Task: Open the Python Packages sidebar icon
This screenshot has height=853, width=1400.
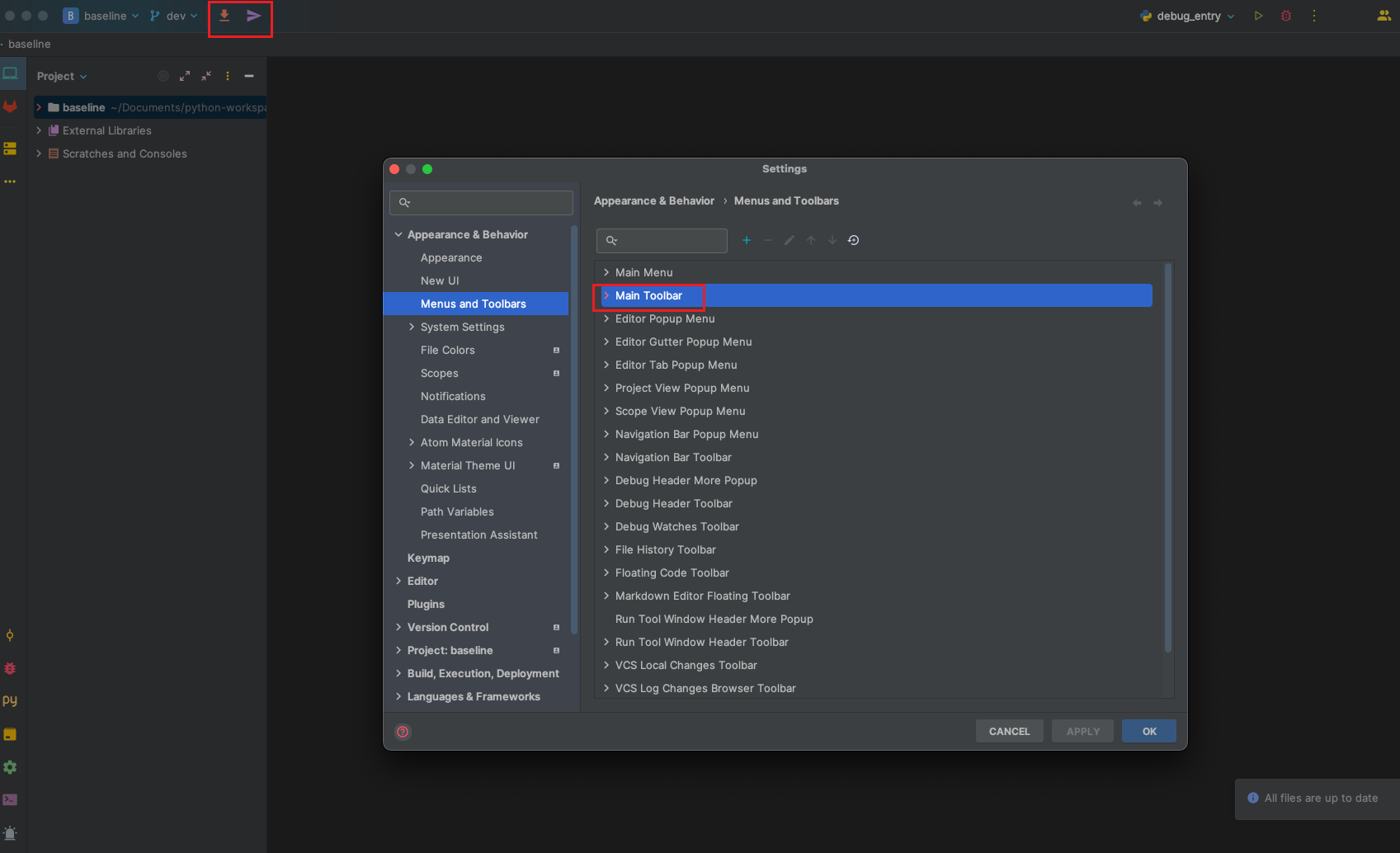Action: (10, 734)
